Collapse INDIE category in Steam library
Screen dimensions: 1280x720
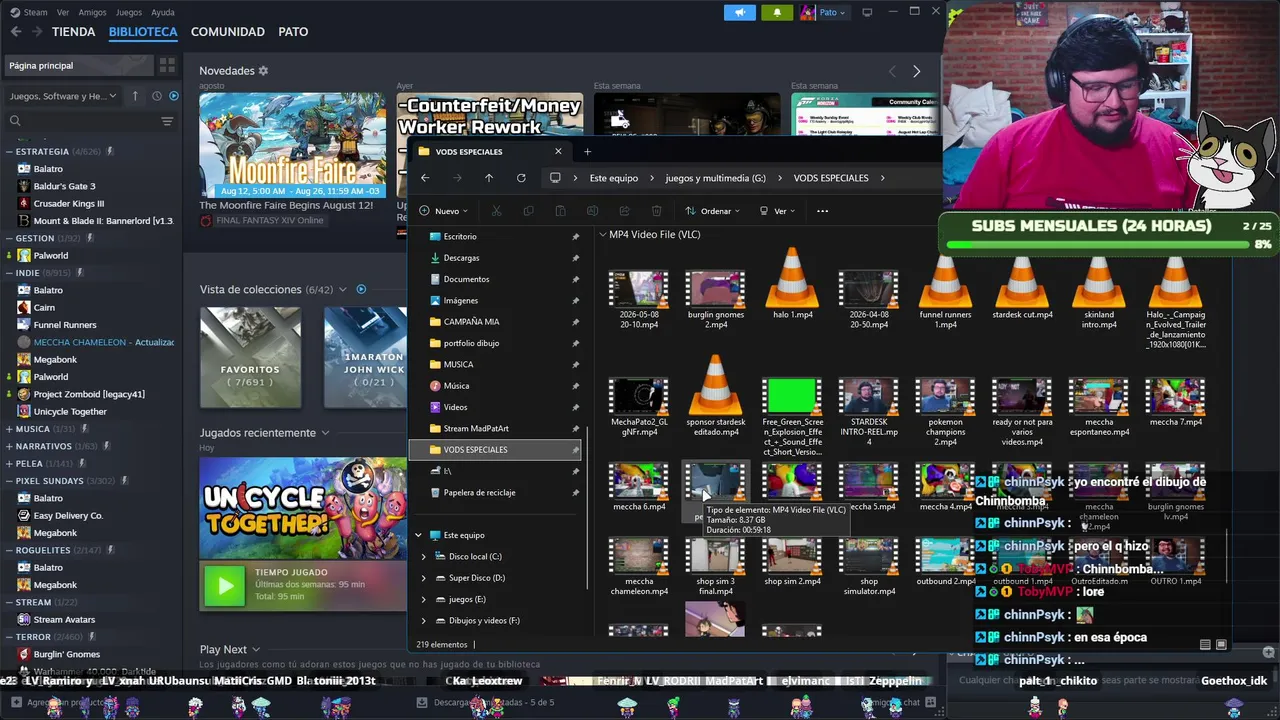click(x=9, y=273)
